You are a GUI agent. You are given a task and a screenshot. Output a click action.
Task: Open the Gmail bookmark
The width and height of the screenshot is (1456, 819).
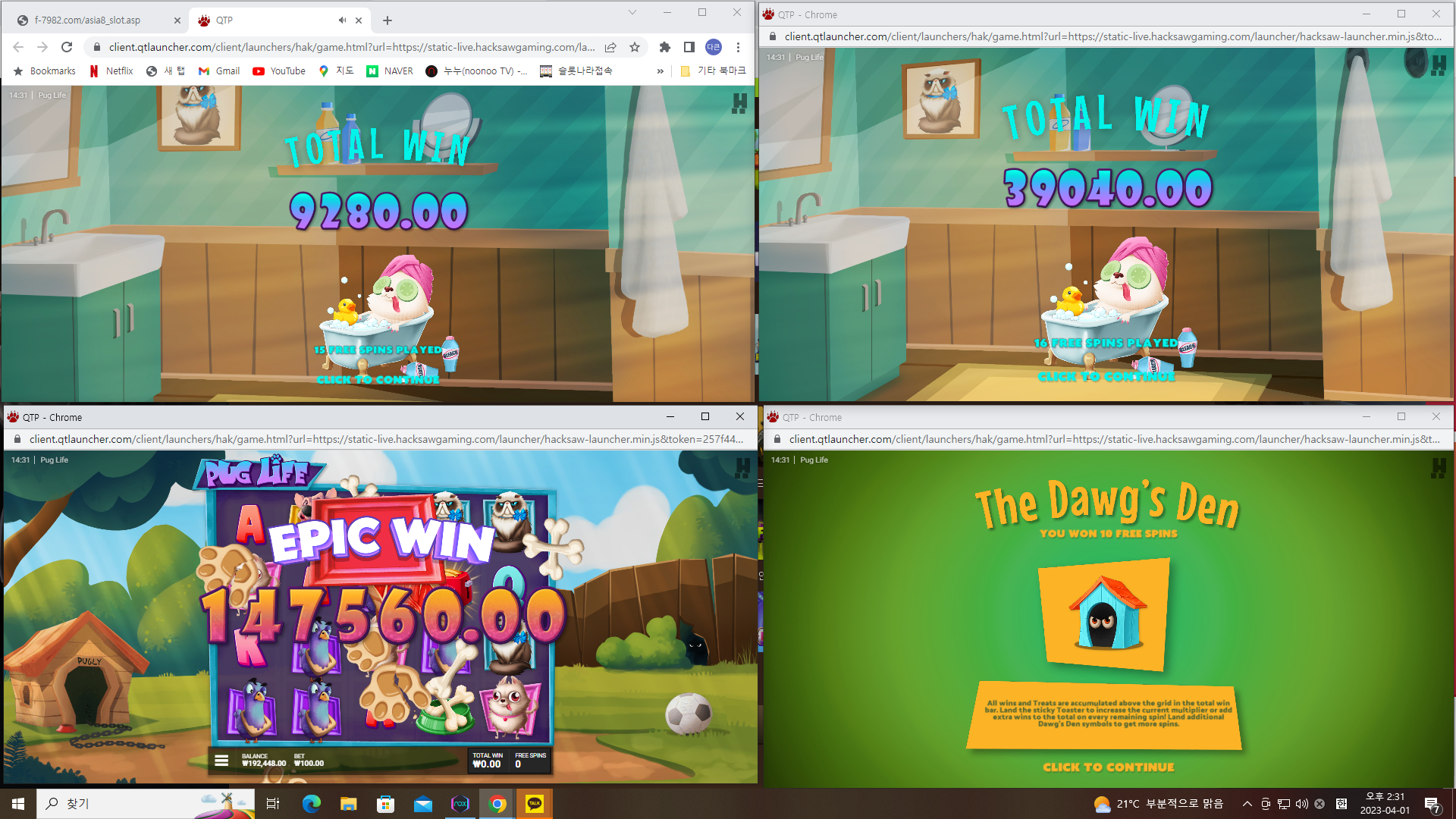tap(218, 71)
